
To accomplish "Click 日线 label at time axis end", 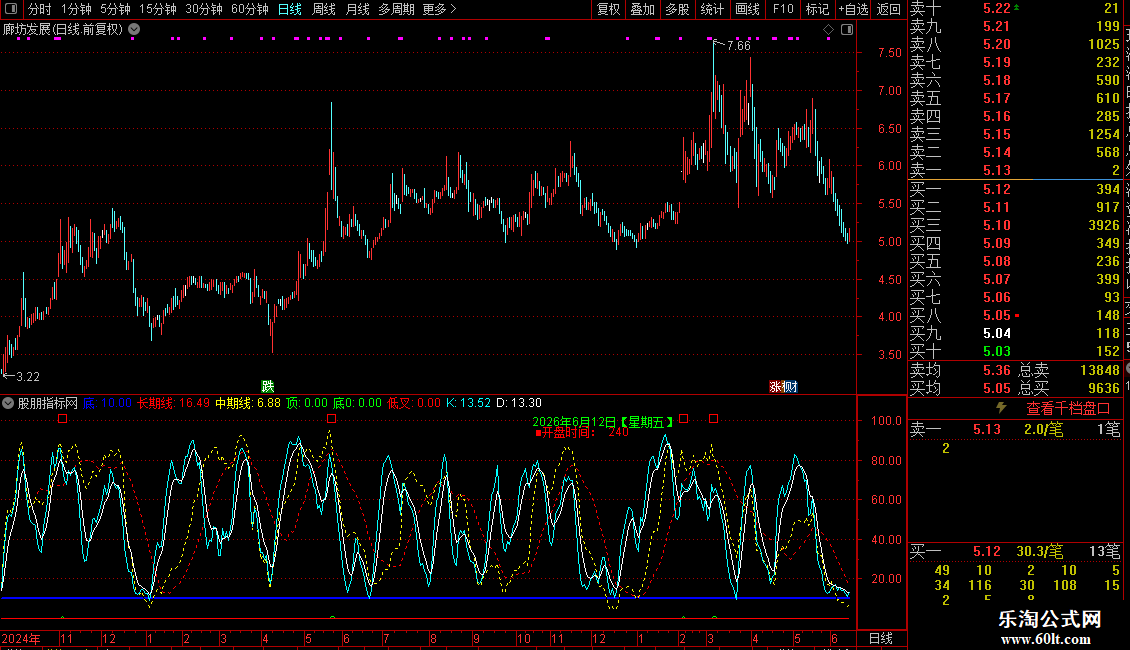I will pos(881,638).
